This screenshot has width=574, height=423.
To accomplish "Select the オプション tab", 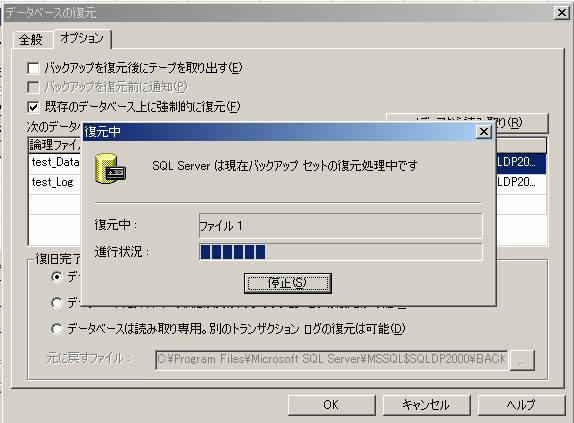I will click(82, 38).
